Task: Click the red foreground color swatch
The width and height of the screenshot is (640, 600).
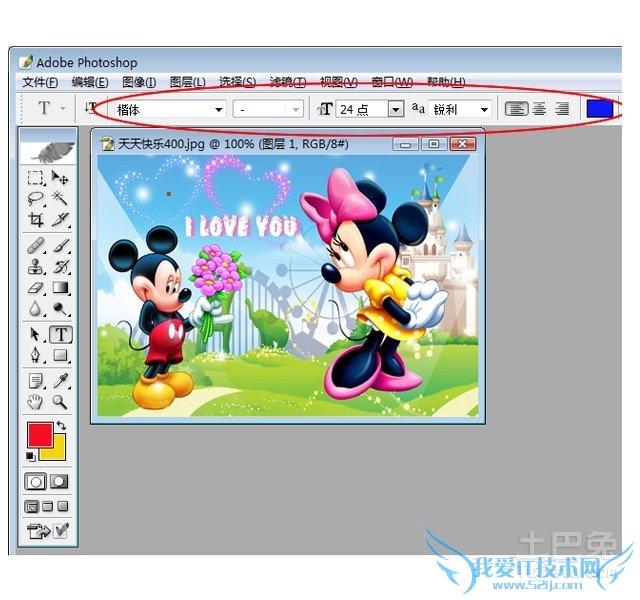Action: [x=40, y=435]
